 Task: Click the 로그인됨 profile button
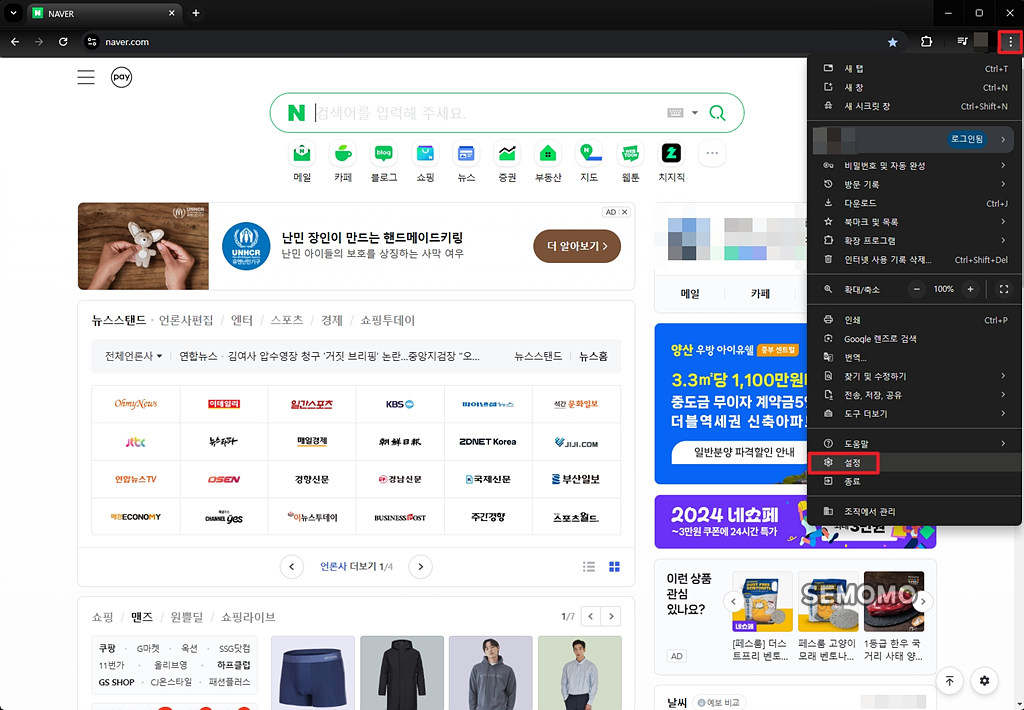click(x=967, y=139)
